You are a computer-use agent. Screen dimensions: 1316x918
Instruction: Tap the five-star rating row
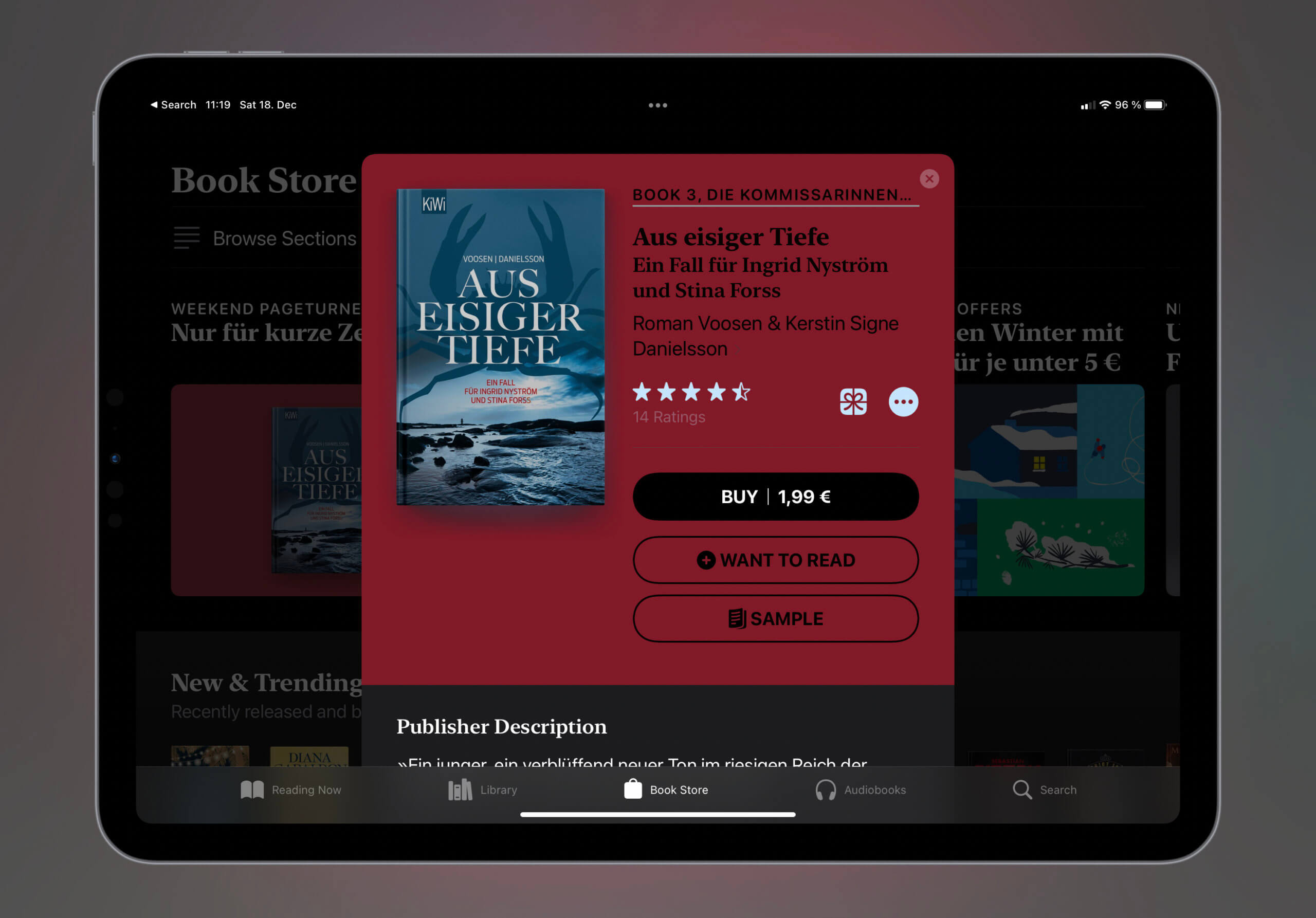pyautogui.click(x=691, y=393)
